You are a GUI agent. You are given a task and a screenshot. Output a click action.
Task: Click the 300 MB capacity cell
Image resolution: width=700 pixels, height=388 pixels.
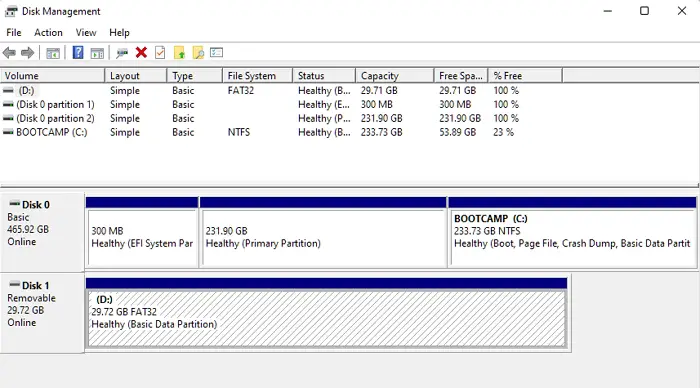point(376,104)
